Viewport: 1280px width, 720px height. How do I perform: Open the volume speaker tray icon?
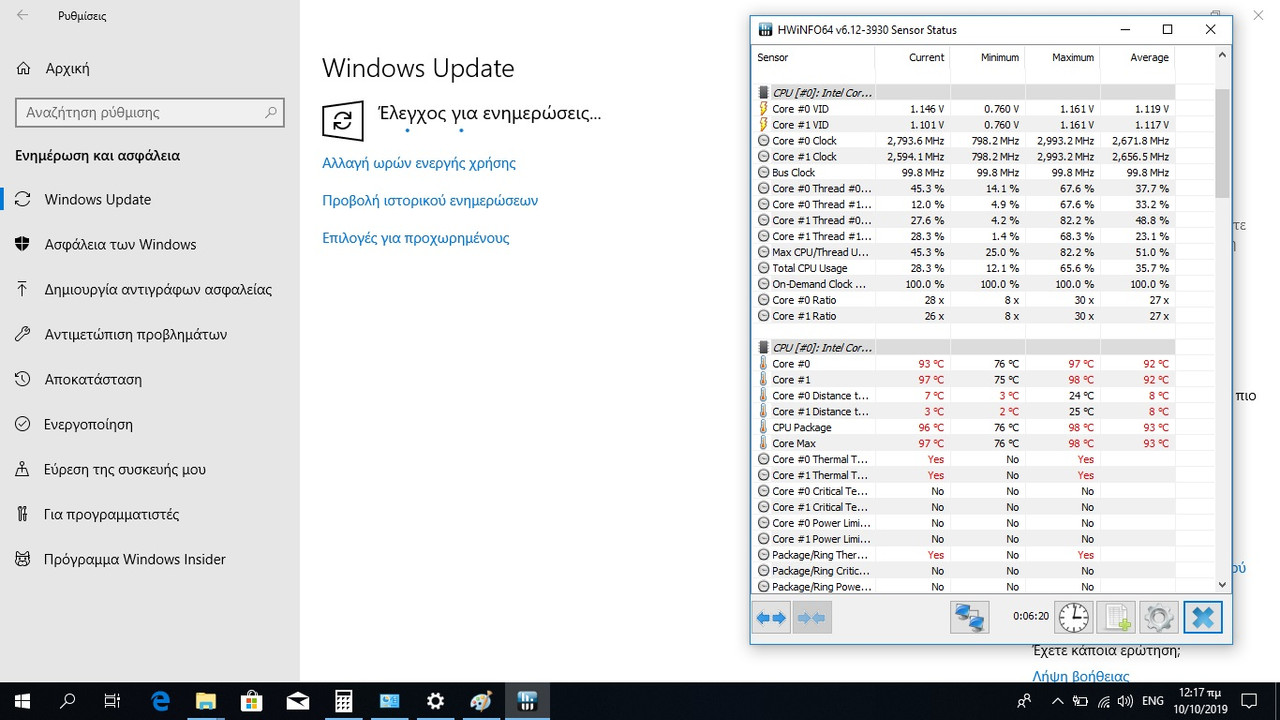point(1123,701)
